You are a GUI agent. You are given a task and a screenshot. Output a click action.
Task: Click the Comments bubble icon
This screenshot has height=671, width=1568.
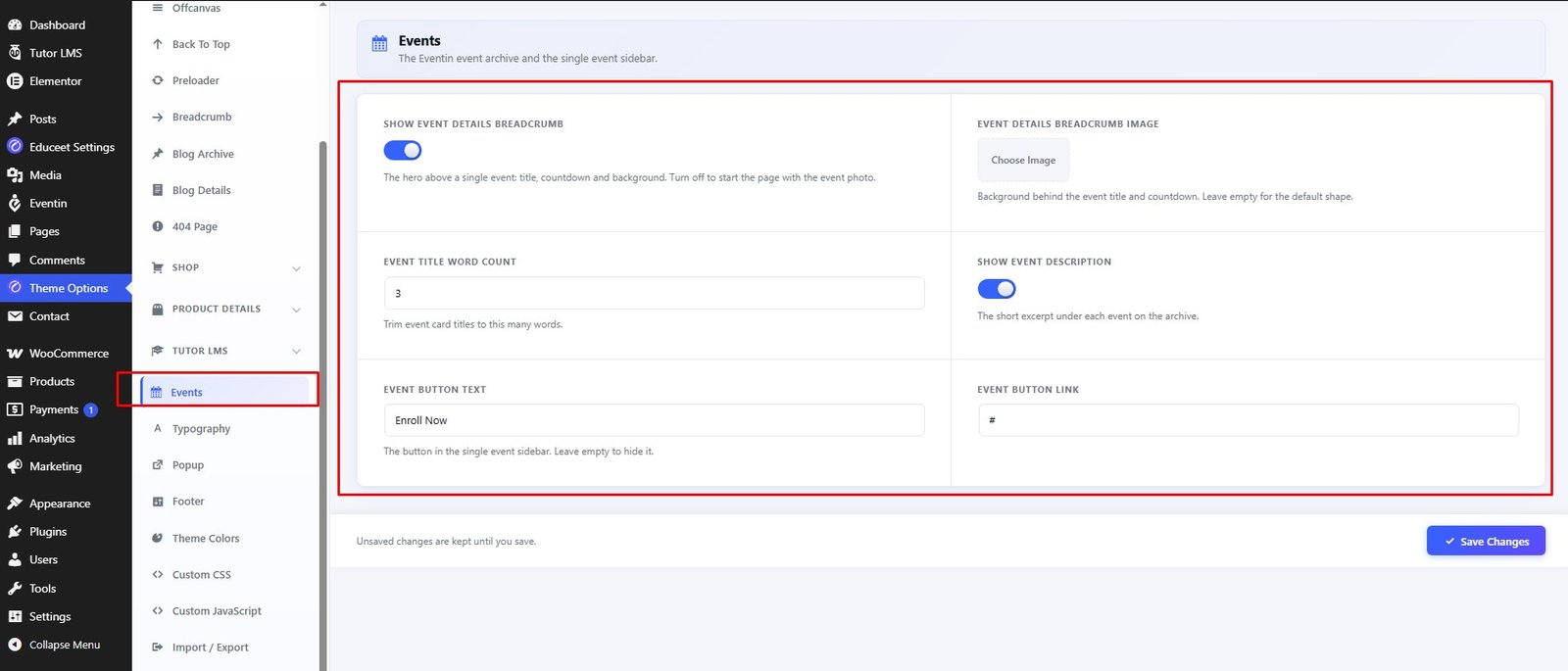click(x=15, y=260)
